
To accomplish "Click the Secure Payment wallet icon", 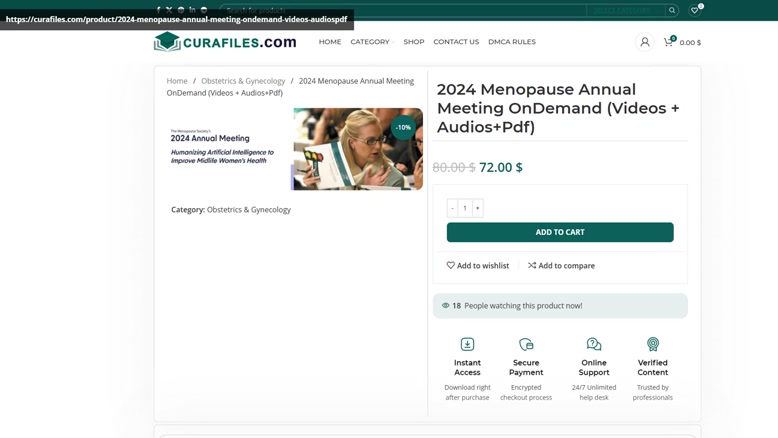I will 526,344.
